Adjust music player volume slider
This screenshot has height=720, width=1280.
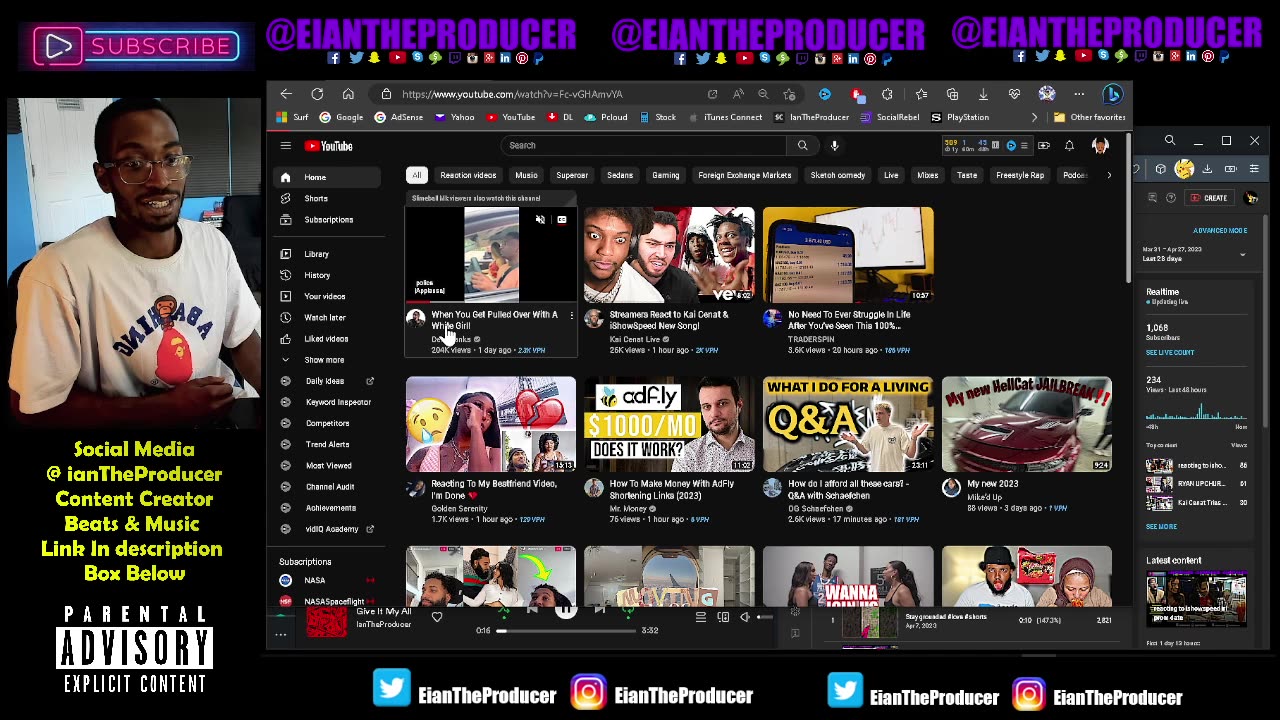[764, 618]
